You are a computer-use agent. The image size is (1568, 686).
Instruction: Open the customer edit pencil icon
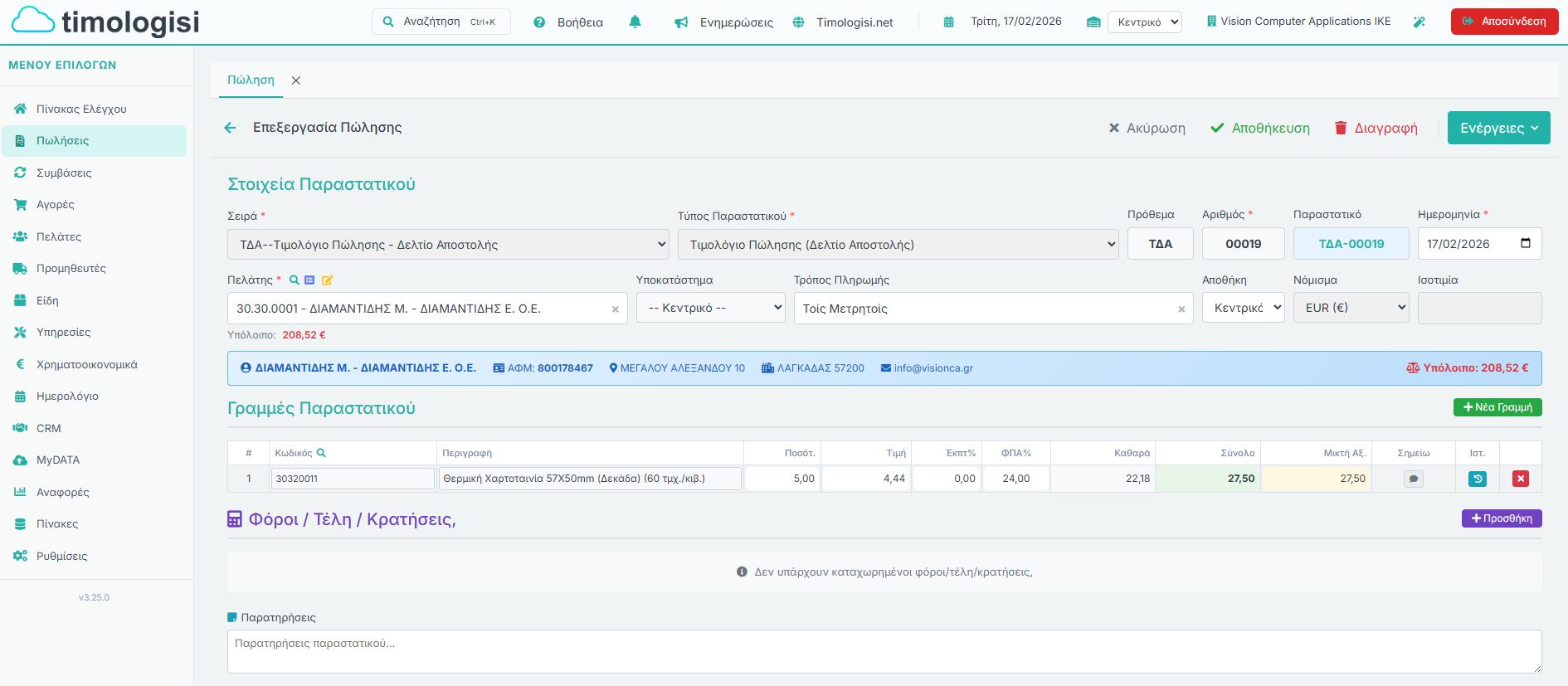(327, 280)
